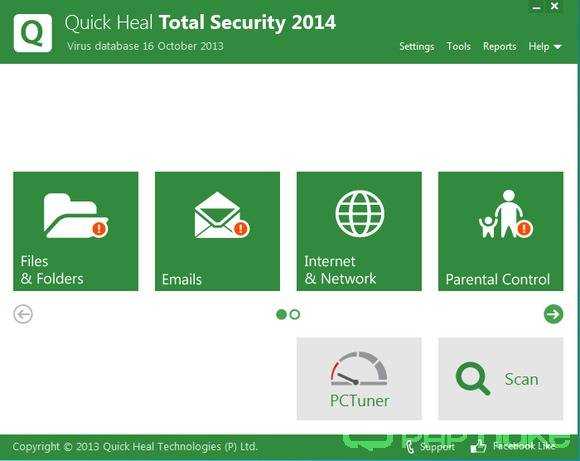Open the Files & Folders protection tile

pyautogui.click(x=76, y=231)
